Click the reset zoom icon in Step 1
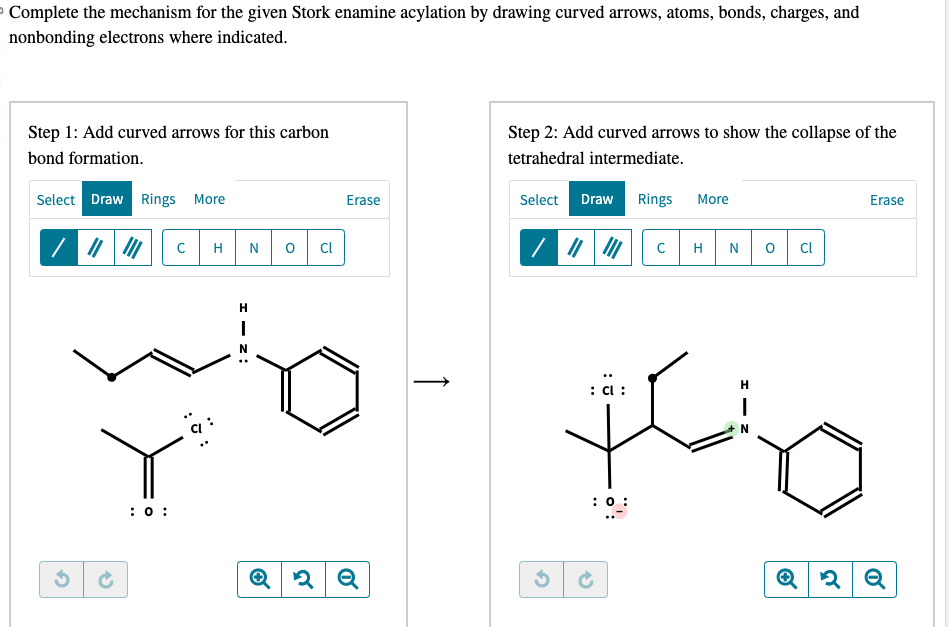949x627 pixels. click(303, 579)
